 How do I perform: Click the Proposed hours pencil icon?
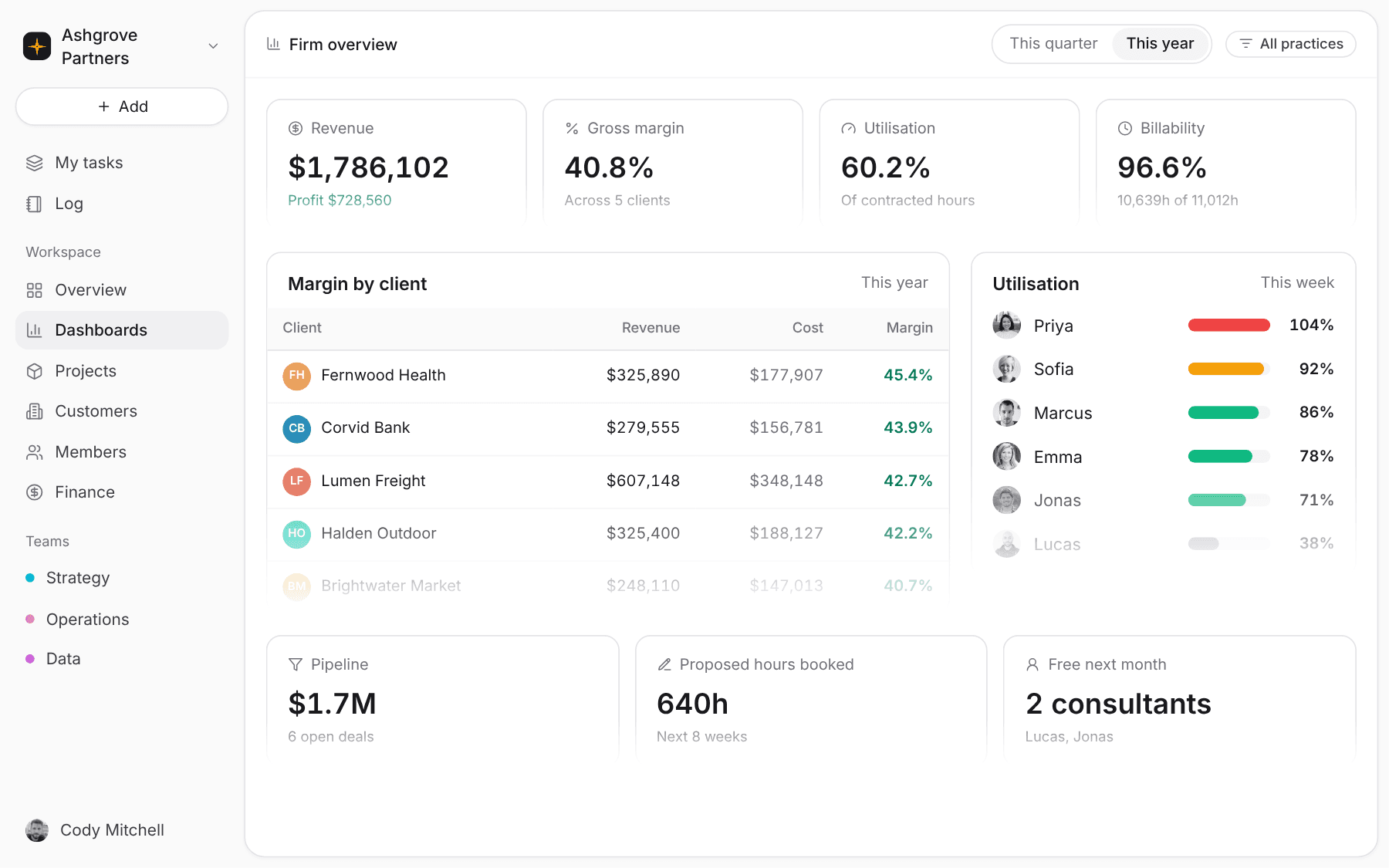click(x=664, y=665)
